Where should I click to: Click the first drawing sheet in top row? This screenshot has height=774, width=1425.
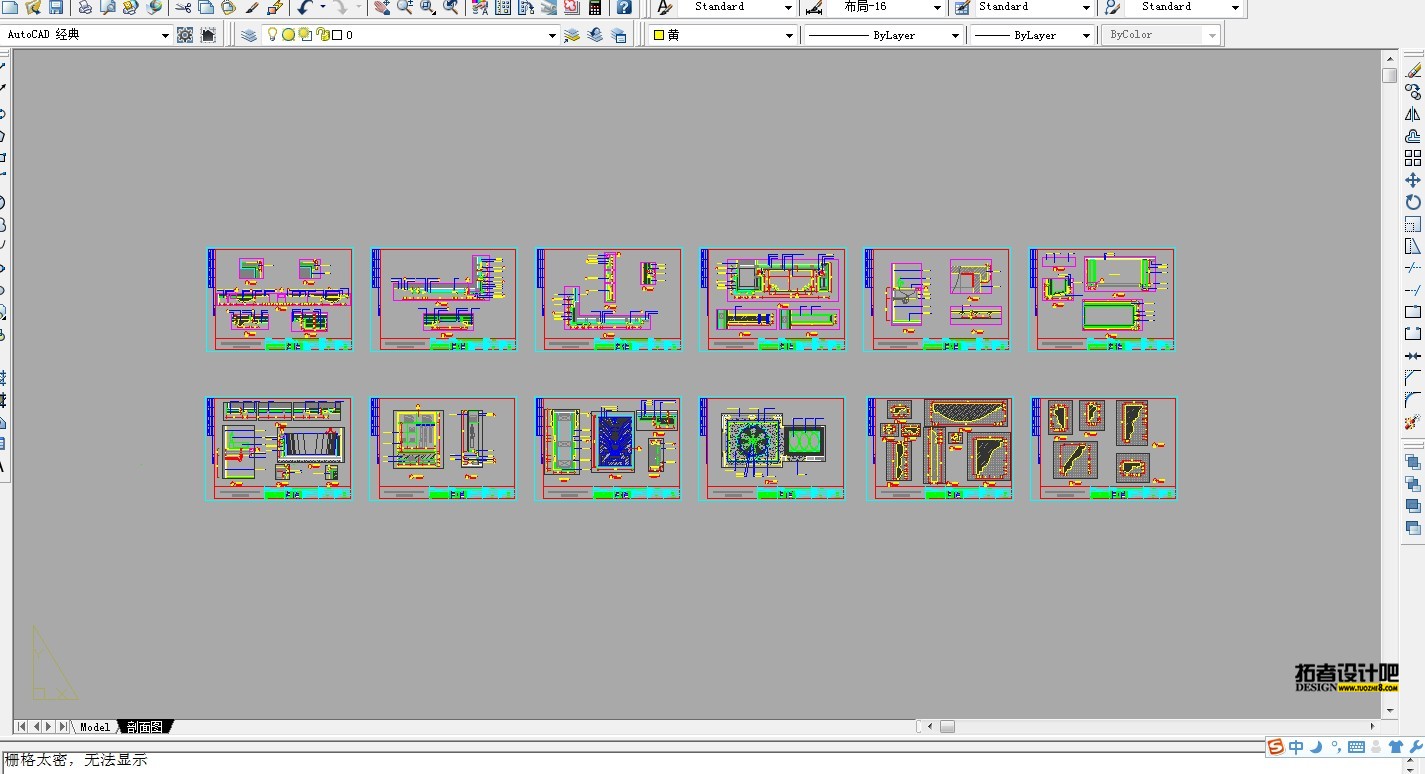[x=280, y=300]
